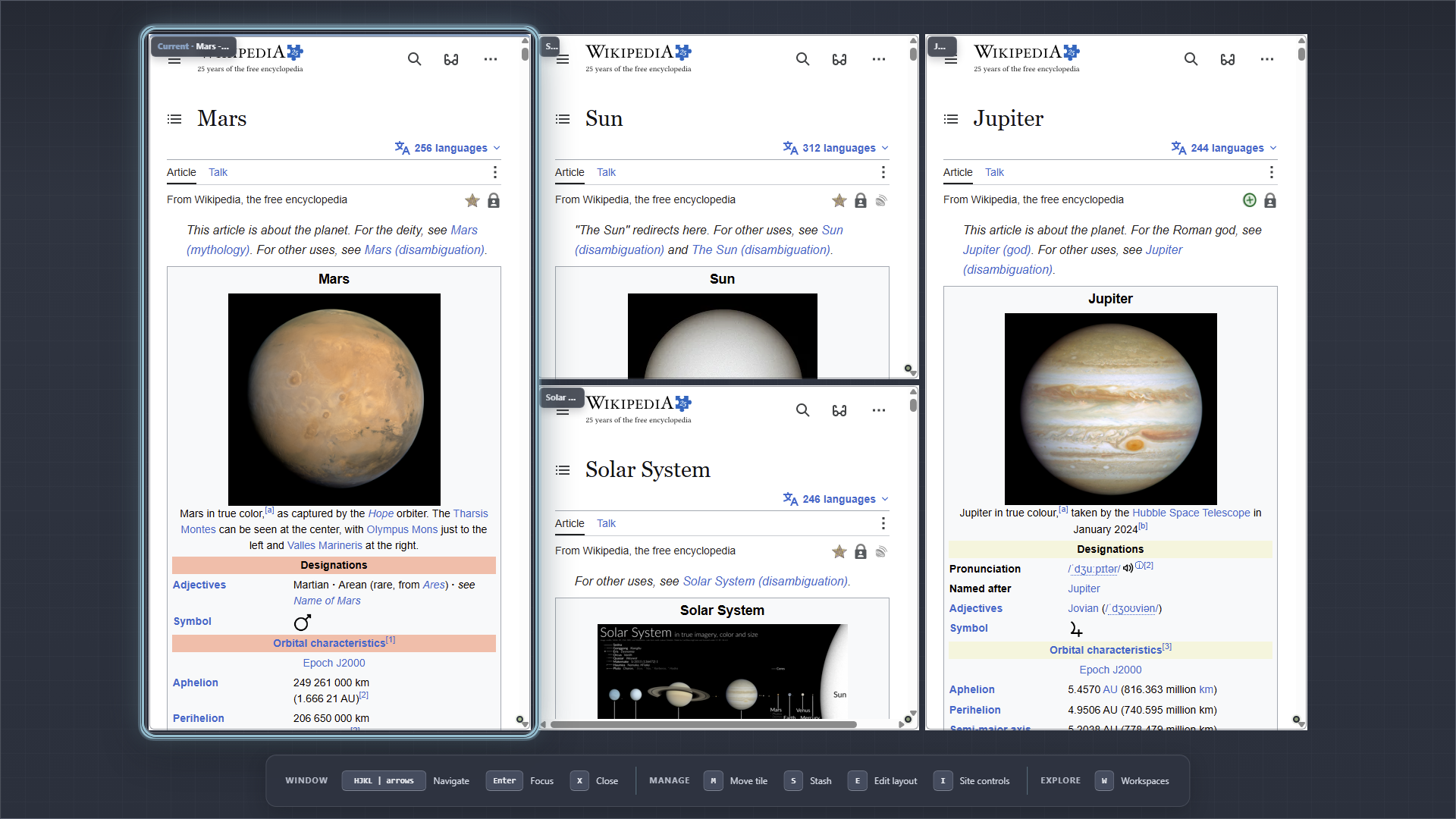1456x819 pixels.
Task: Open Talk tab on Jupiter page
Action: pos(994,172)
